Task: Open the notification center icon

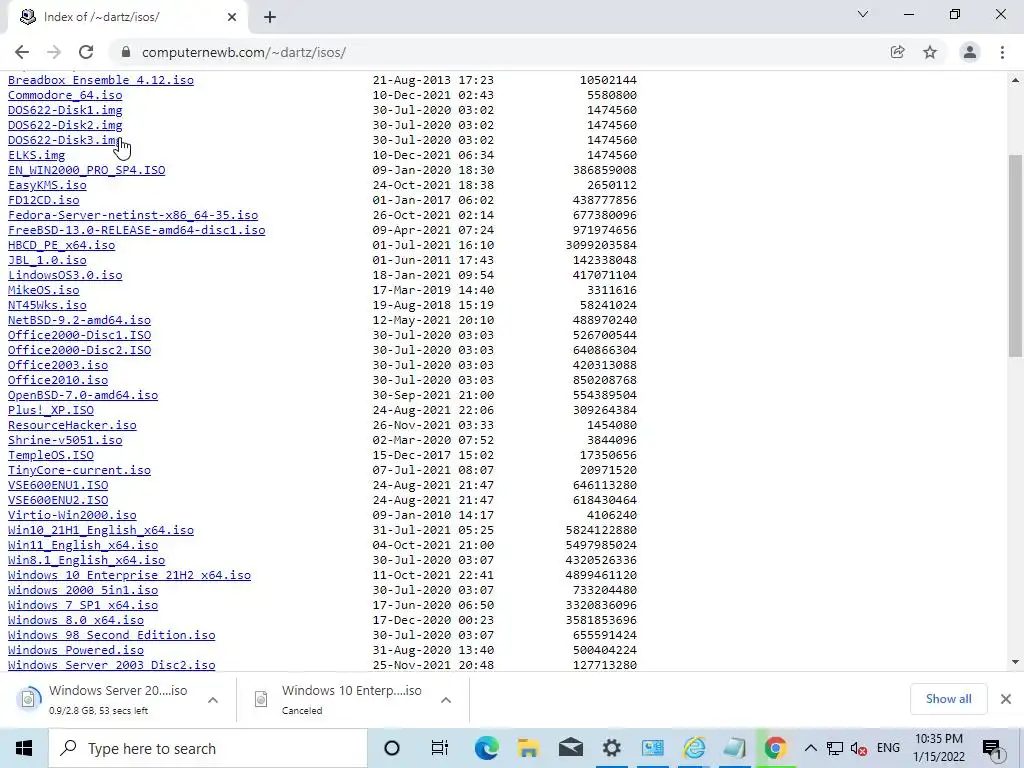Action: pos(993,749)
